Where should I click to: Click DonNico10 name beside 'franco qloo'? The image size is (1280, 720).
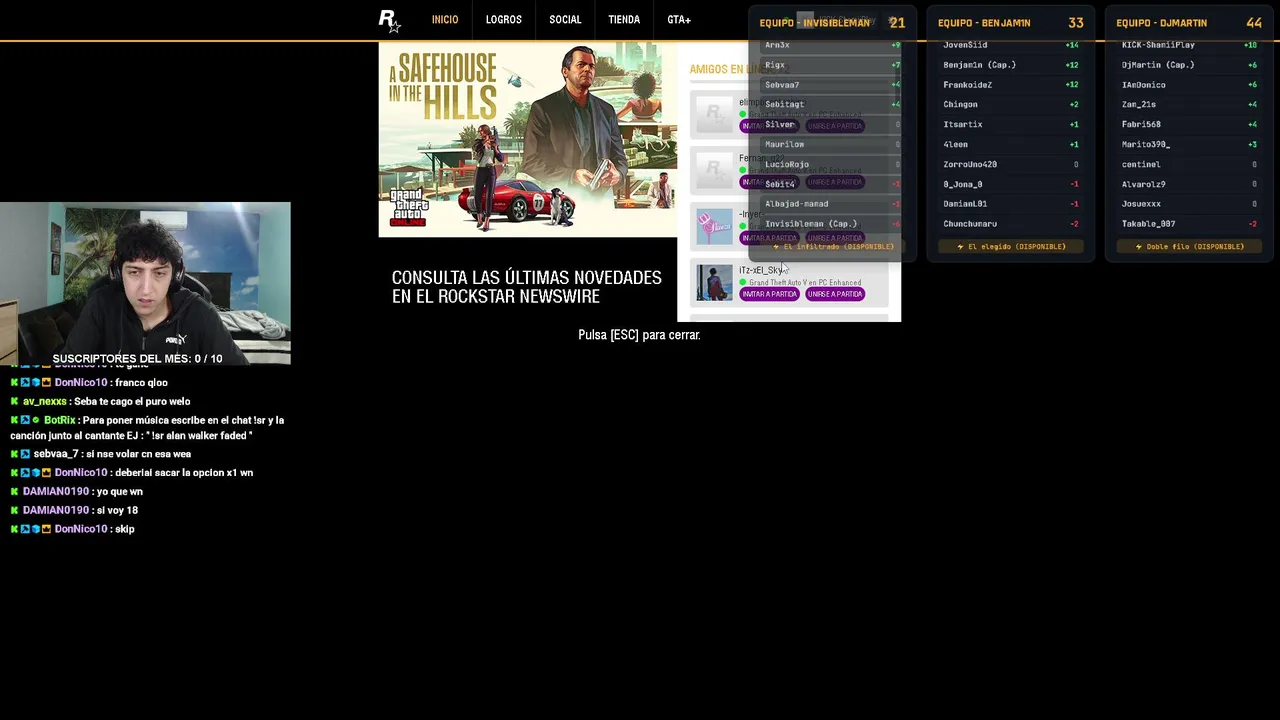point(81,383)
